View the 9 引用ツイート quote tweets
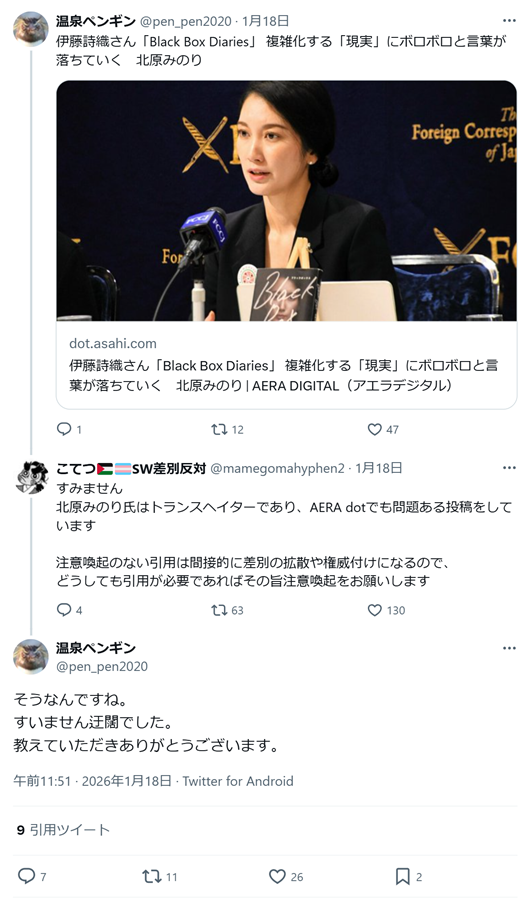Image resolution: width=530 pixels, height=902 pixels. point(63,830)
